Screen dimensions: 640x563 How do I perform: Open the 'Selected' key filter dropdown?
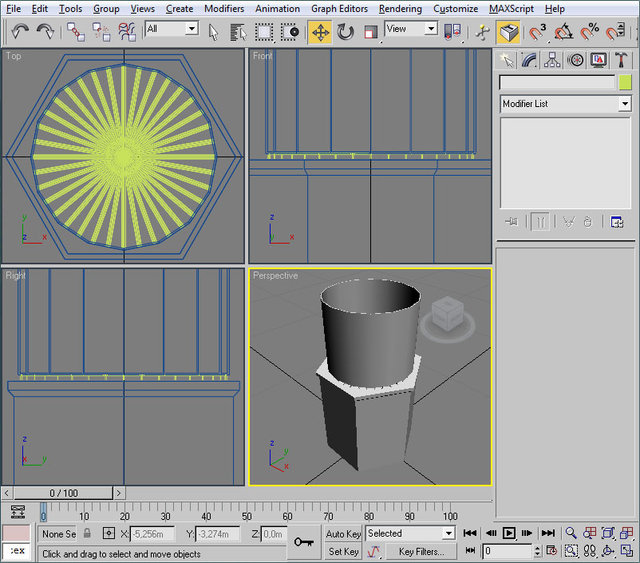(447, 534)
